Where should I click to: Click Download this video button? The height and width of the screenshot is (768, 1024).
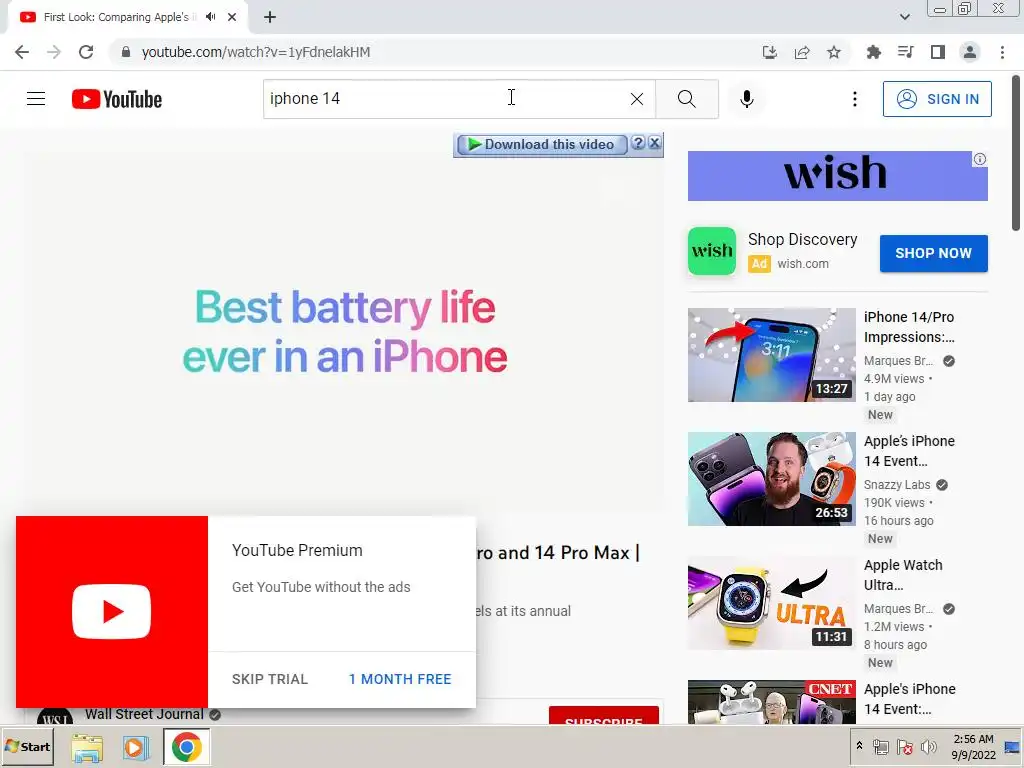tap(542, 144)
